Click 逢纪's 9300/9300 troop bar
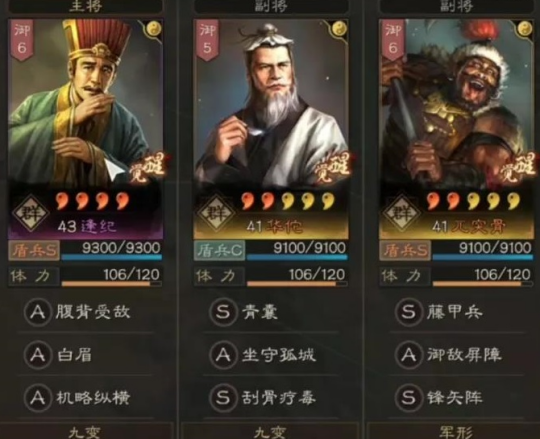 click(112, 251)
